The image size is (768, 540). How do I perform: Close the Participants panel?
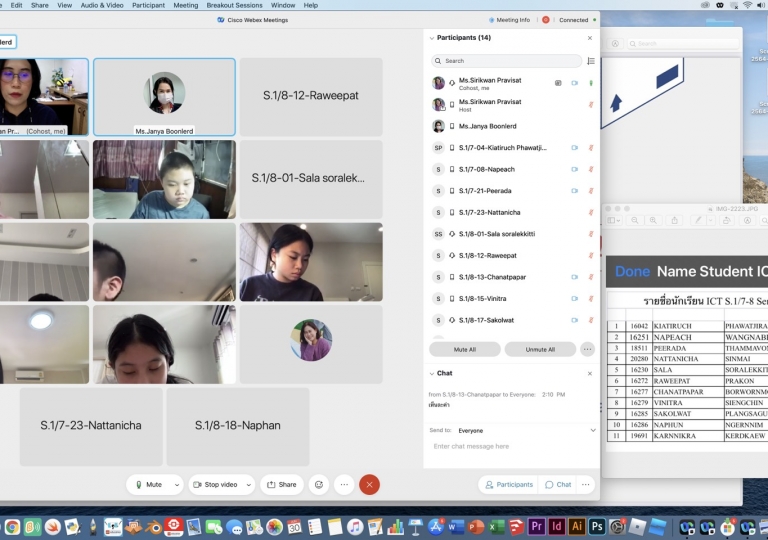pos(590,38)
